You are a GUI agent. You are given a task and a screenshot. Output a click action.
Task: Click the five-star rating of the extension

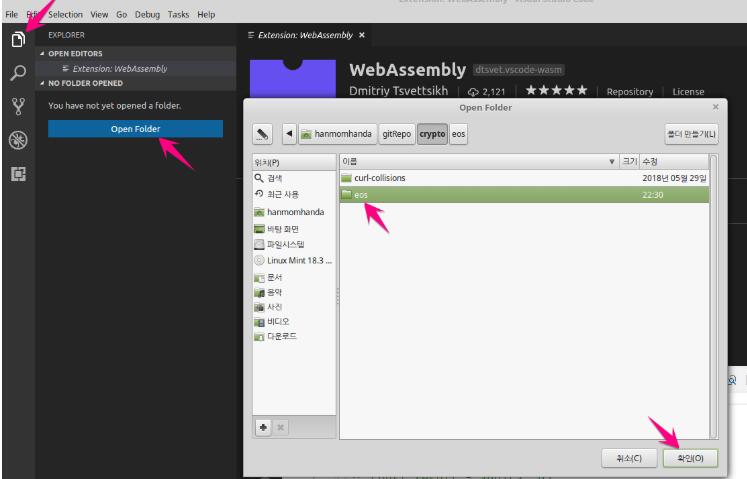(x=556, y=91)
